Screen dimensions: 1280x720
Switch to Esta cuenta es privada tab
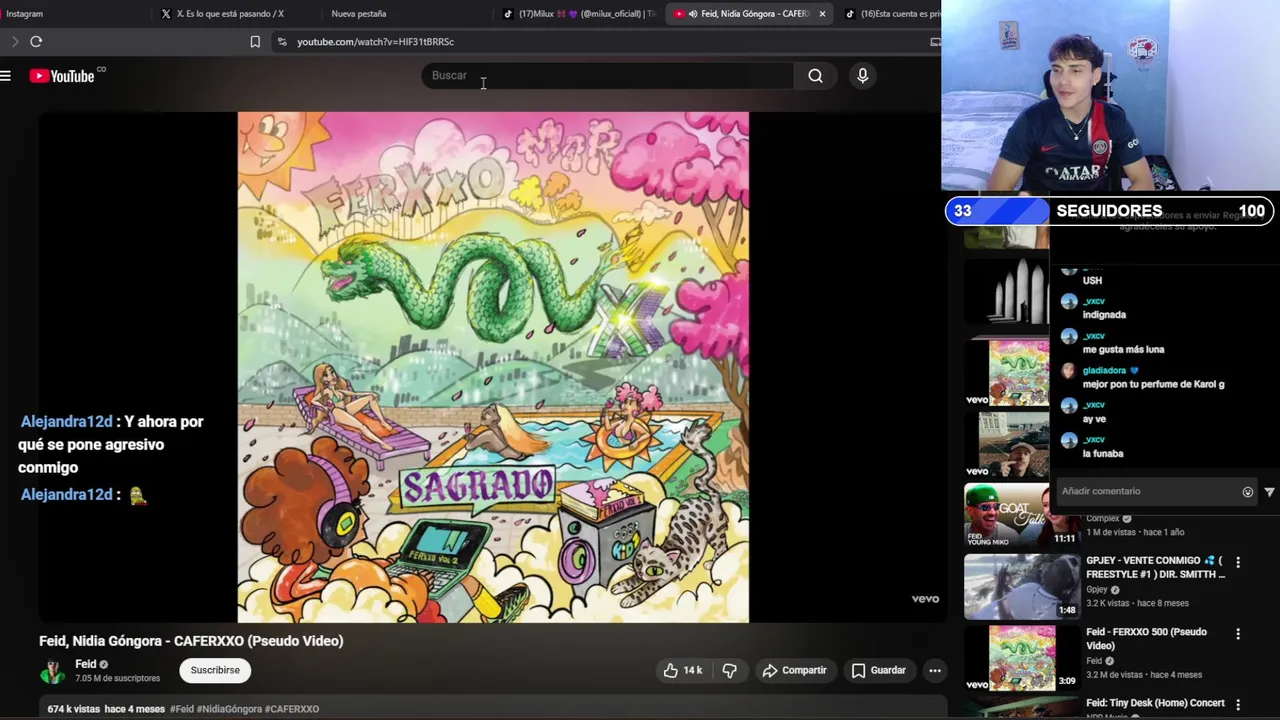[x=892, y=14]
